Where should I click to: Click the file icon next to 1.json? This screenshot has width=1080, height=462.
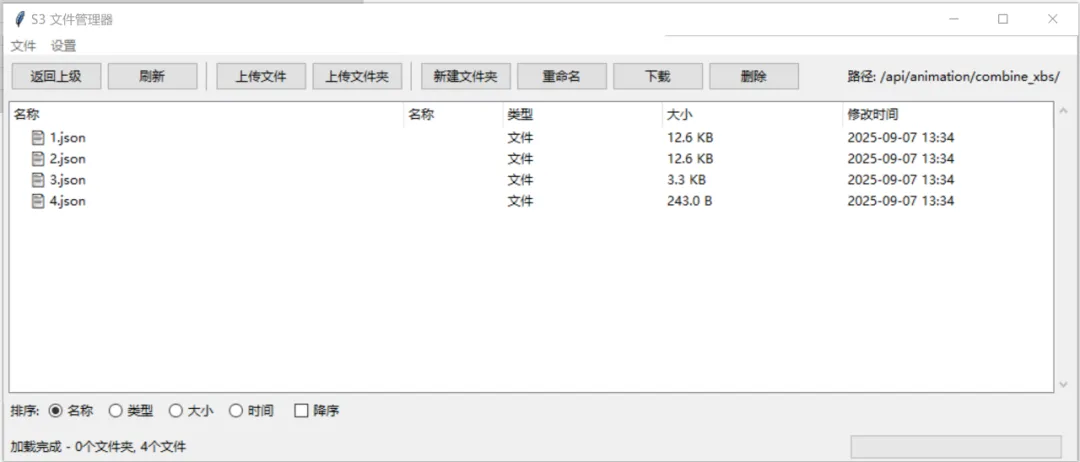click(x=38, y=138)
